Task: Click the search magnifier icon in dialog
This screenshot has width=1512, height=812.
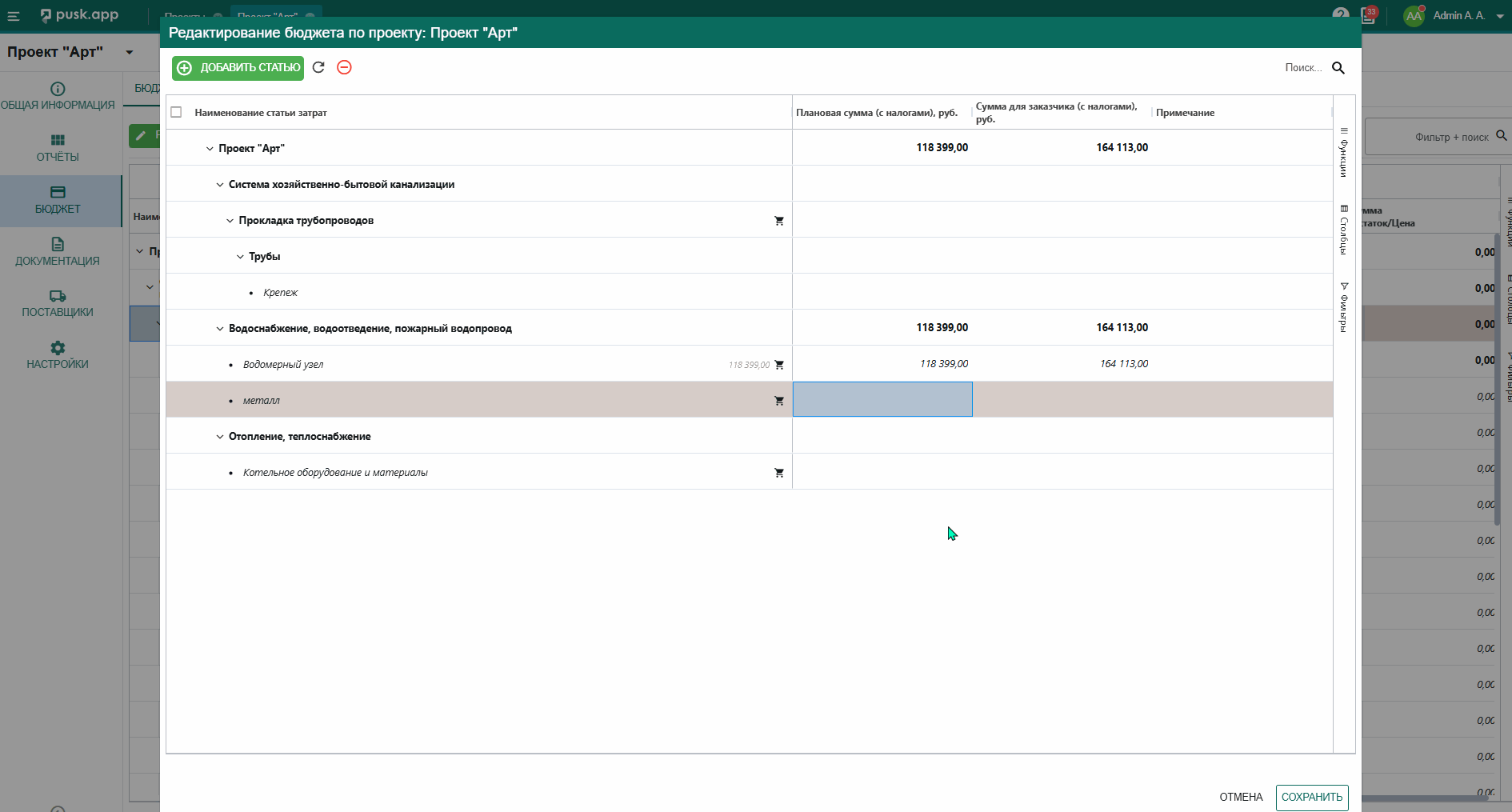Action: point(1338,68)
